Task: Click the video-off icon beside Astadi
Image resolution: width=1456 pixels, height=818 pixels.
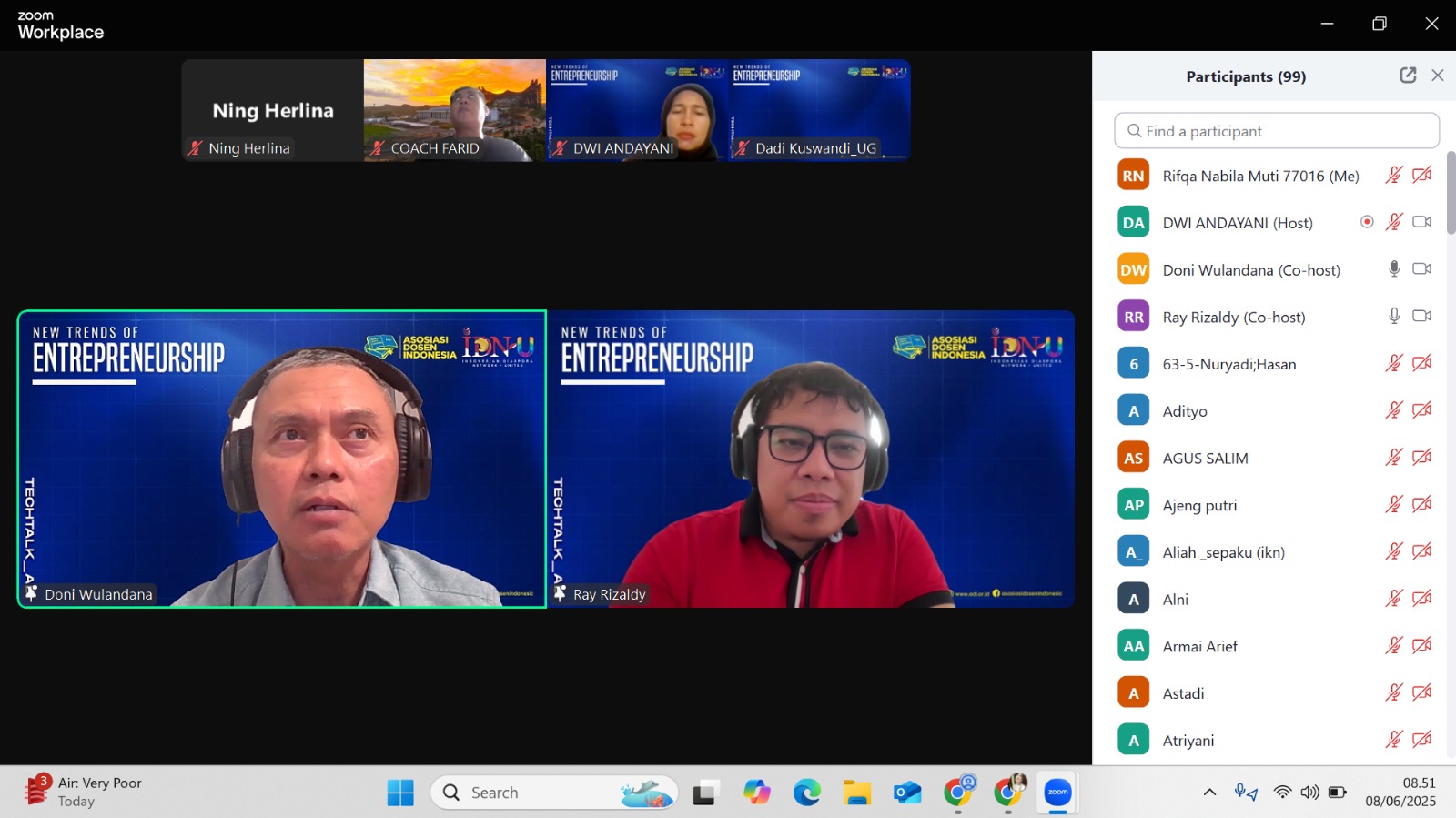Action: click(x=1421, y=692)
